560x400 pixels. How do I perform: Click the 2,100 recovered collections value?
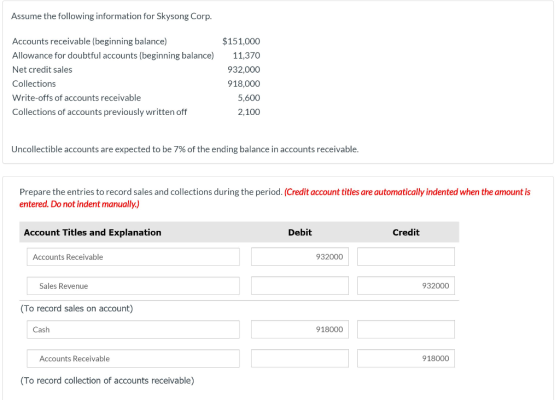point(249,112)
